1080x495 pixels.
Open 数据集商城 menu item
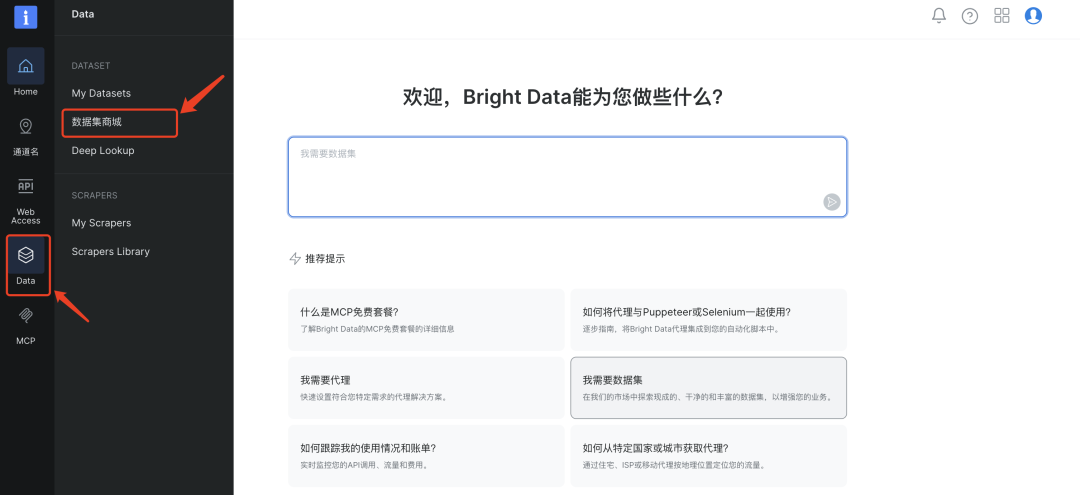96,122
